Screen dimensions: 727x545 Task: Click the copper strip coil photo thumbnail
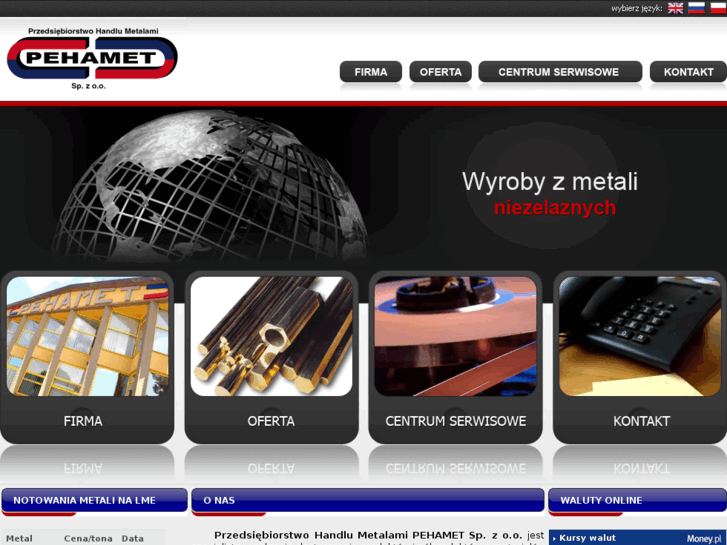[x=456, y=336]
